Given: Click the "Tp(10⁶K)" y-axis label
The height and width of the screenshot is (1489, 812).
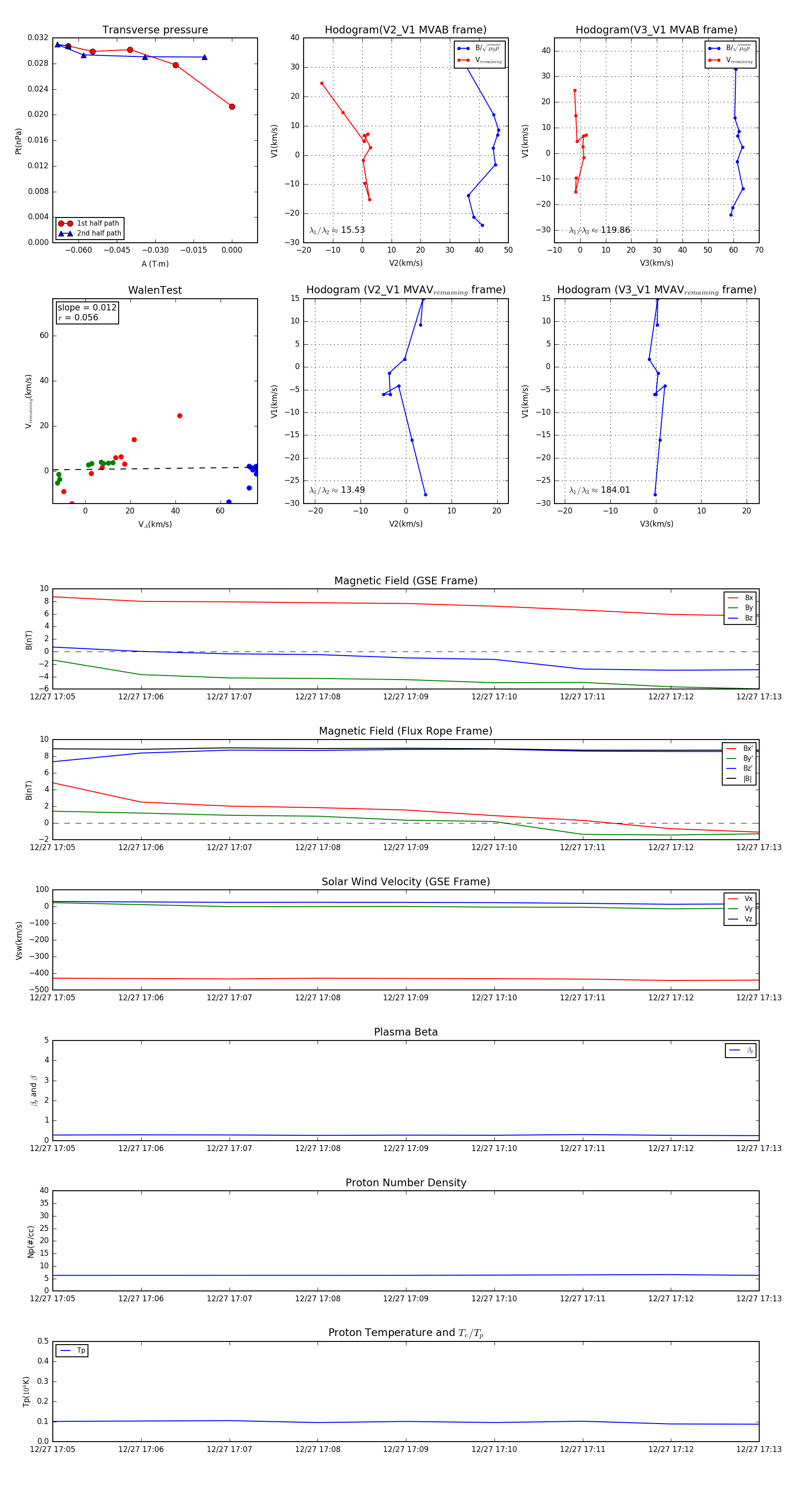Looking at the screenshot, I should [x=27, y=1392].
